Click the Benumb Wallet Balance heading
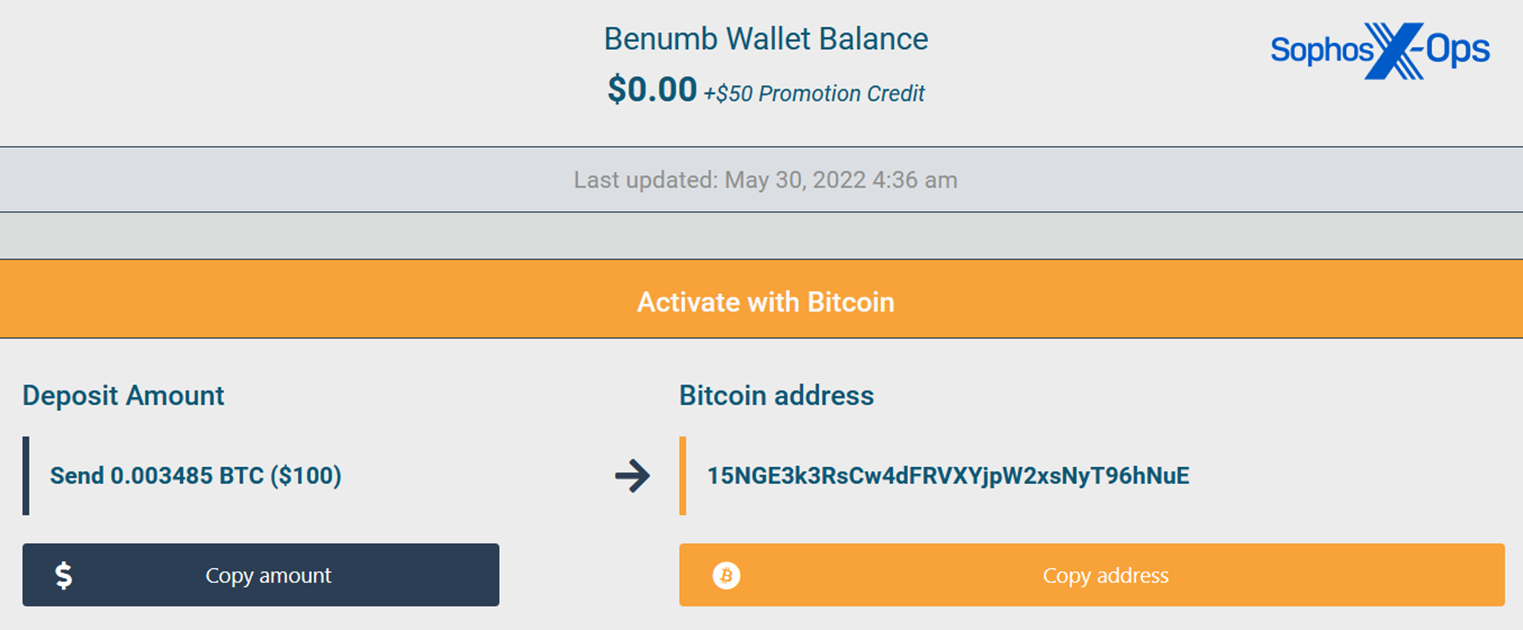The image size is (1523, 630). [765, 39]
